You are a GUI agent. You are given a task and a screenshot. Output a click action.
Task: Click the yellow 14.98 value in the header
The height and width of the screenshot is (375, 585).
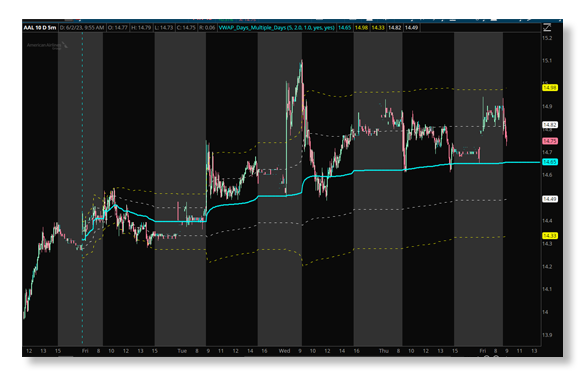(361, 28)
